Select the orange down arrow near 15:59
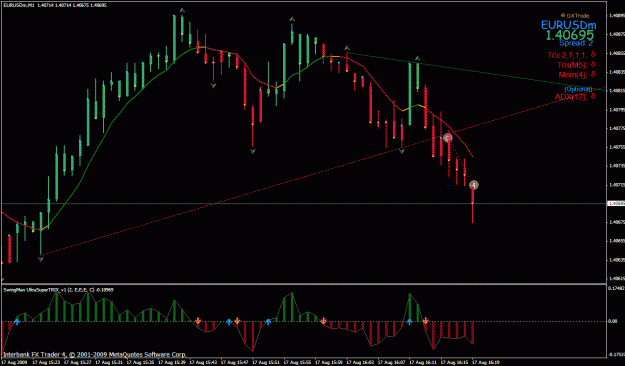This screenshot has height=366, width=625. tap(323, 321)
